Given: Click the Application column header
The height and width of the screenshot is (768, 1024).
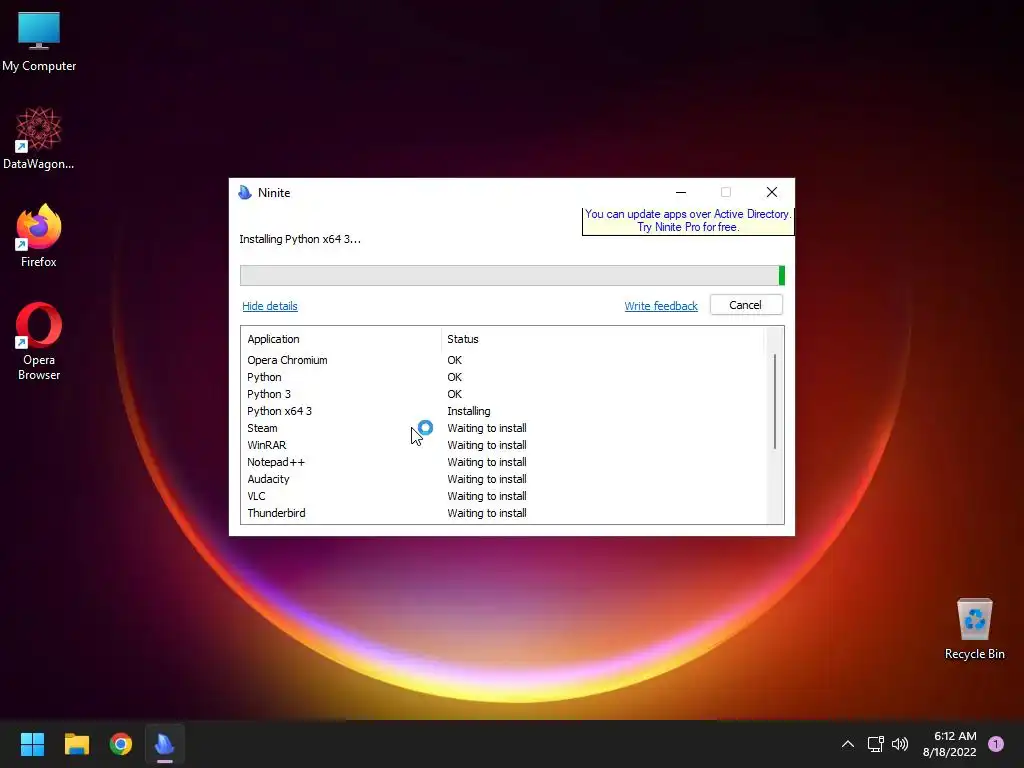Looking at the screenshot, I should pyautogui.click(x=341, y=339).
